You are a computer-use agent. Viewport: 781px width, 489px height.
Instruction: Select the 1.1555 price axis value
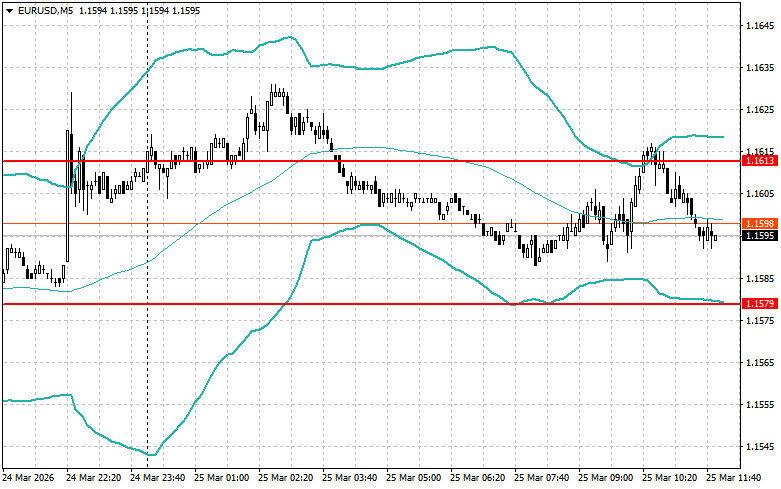click(x=760, y=404)
